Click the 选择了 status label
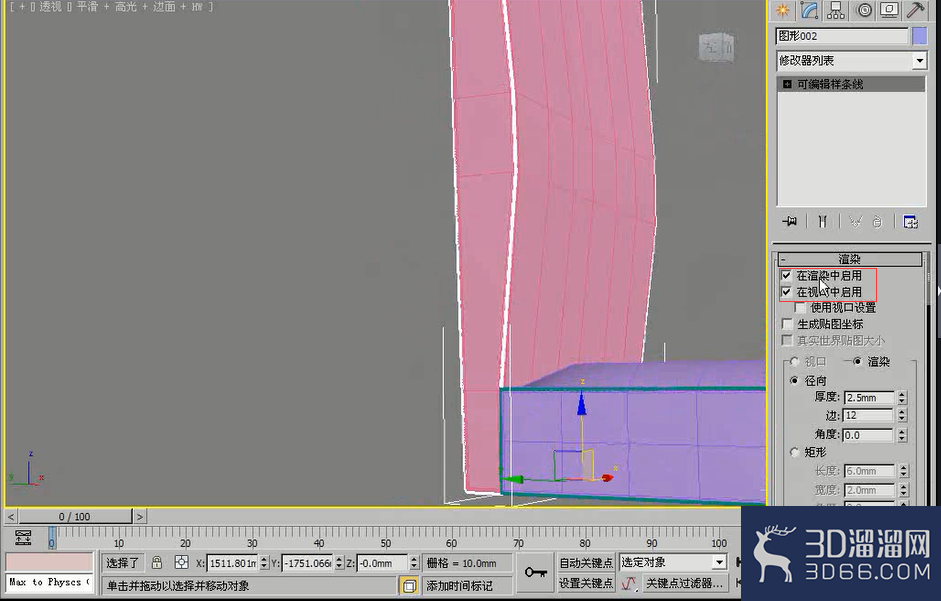 122,563
